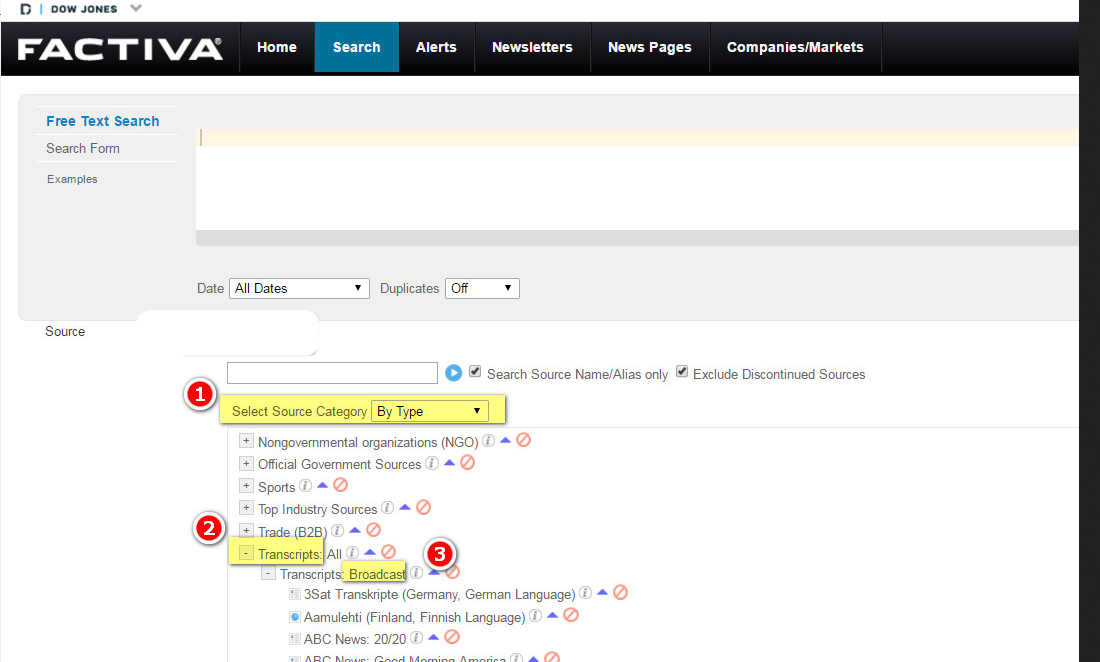Add 3Sat Transkripte with blue triangle

coord(603,593)
